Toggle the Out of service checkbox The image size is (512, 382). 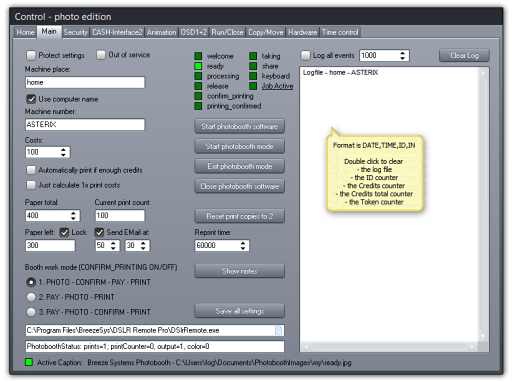pos(101,55)
